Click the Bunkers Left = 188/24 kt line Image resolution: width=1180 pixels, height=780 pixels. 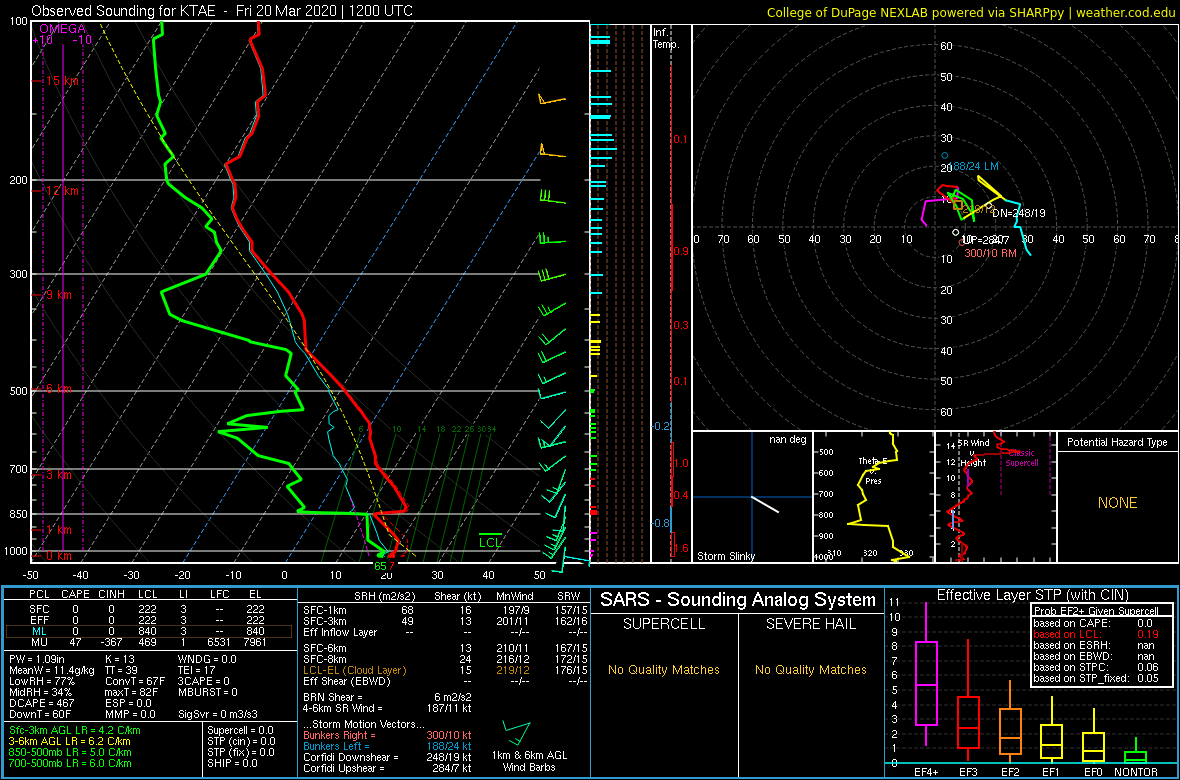tap(387, 747)
